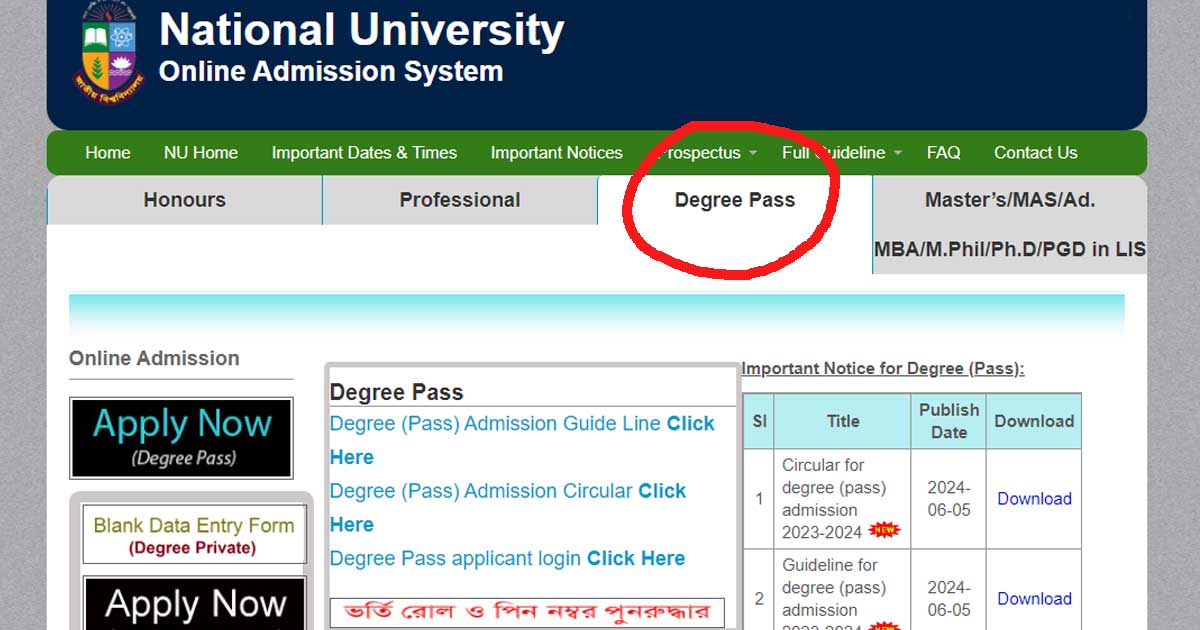This screenshot has width=1200, height=630.
Task: Click Important Notice for Degree (Pass) heading
Action: [883, 368]
